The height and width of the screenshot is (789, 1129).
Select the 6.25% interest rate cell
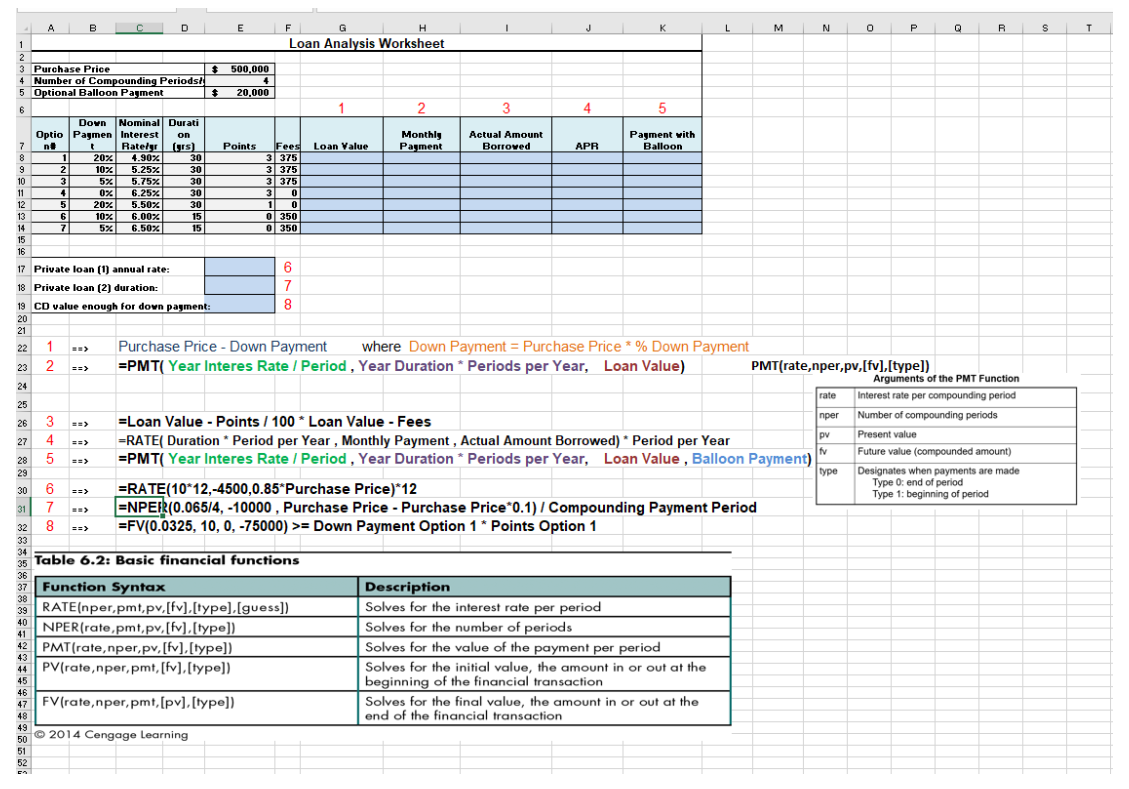(x=139, y=193)
